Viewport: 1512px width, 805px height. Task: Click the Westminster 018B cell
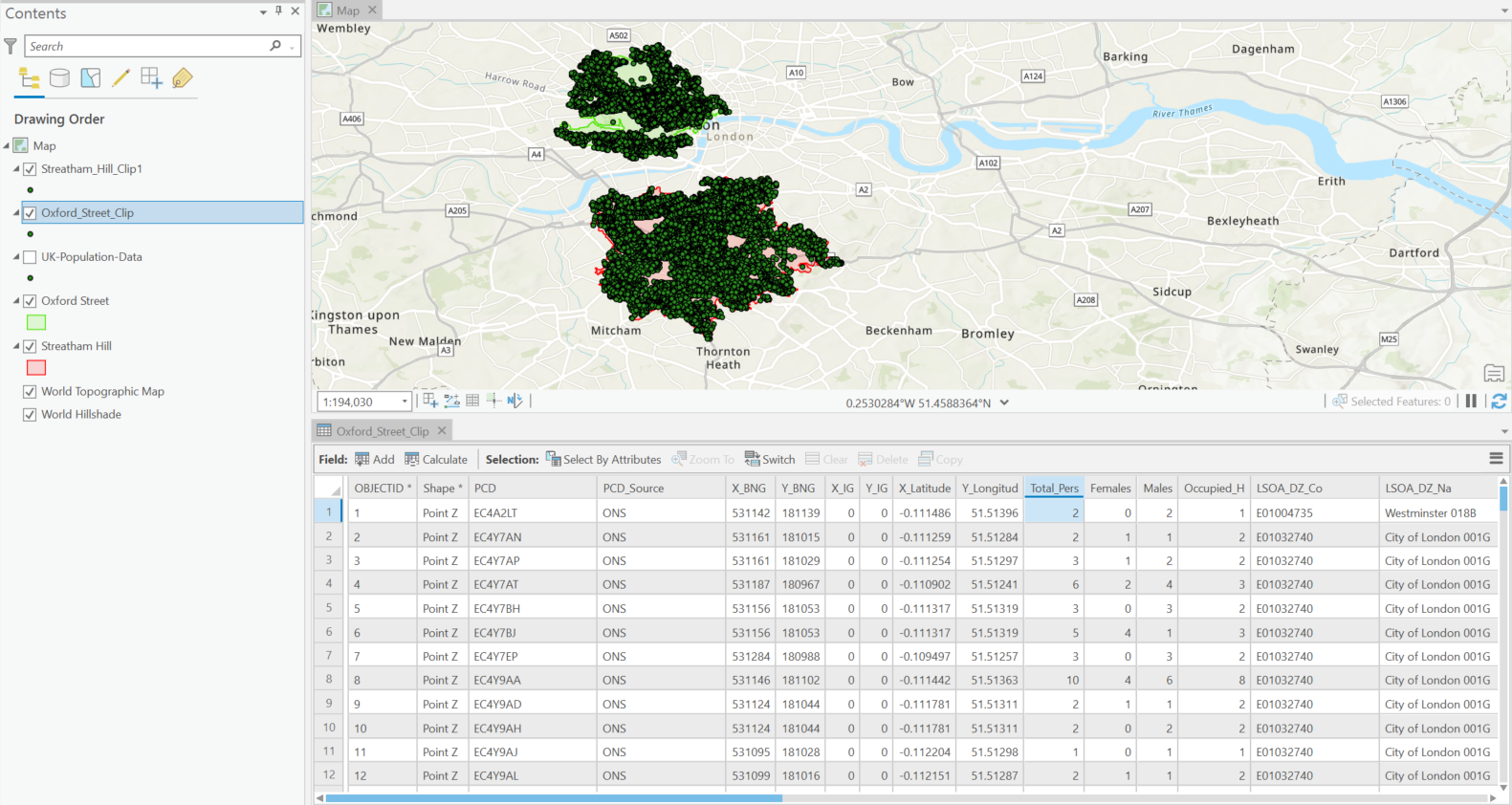(x=1437, y=513)
